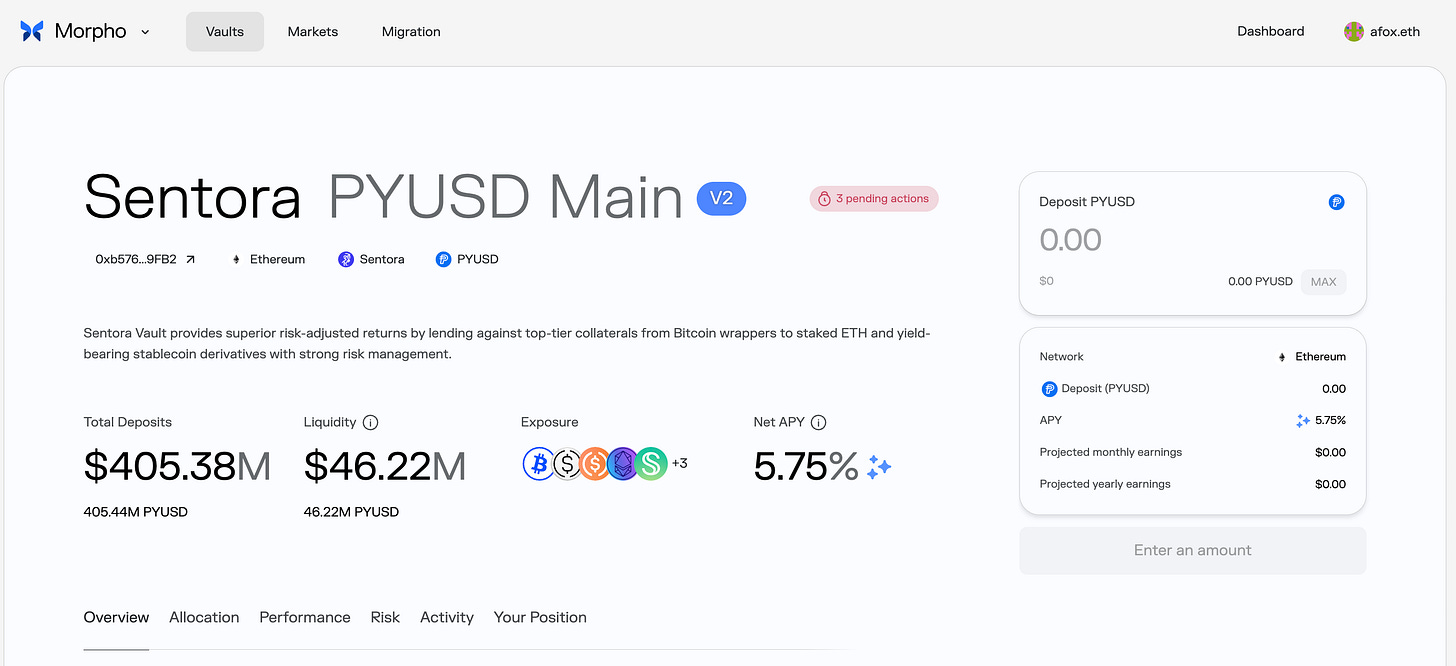Click the Liquidity info icon
1456x666 pixels.
tap(370, 422)
